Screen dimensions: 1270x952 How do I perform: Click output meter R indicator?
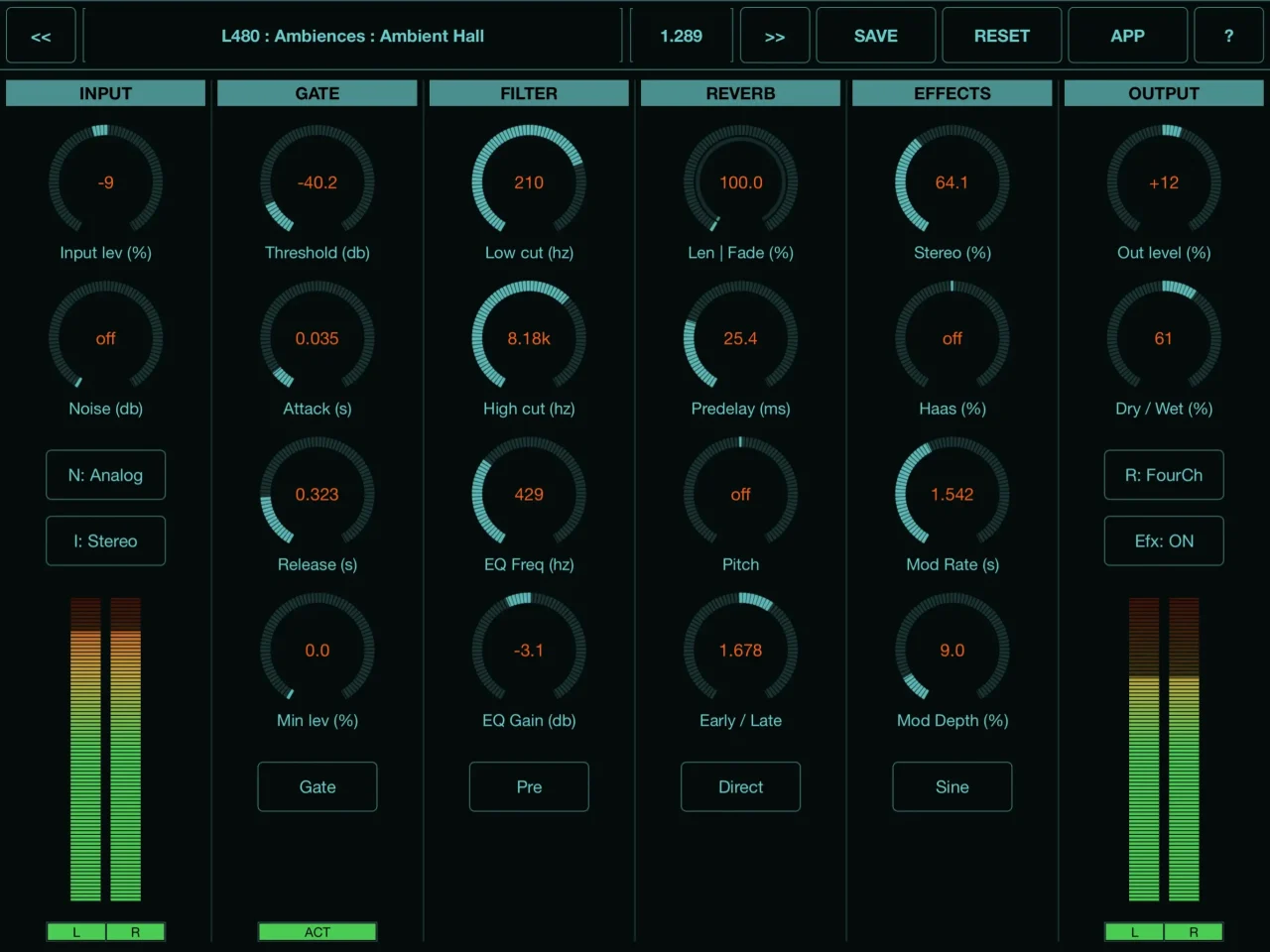coord(1194,931)
